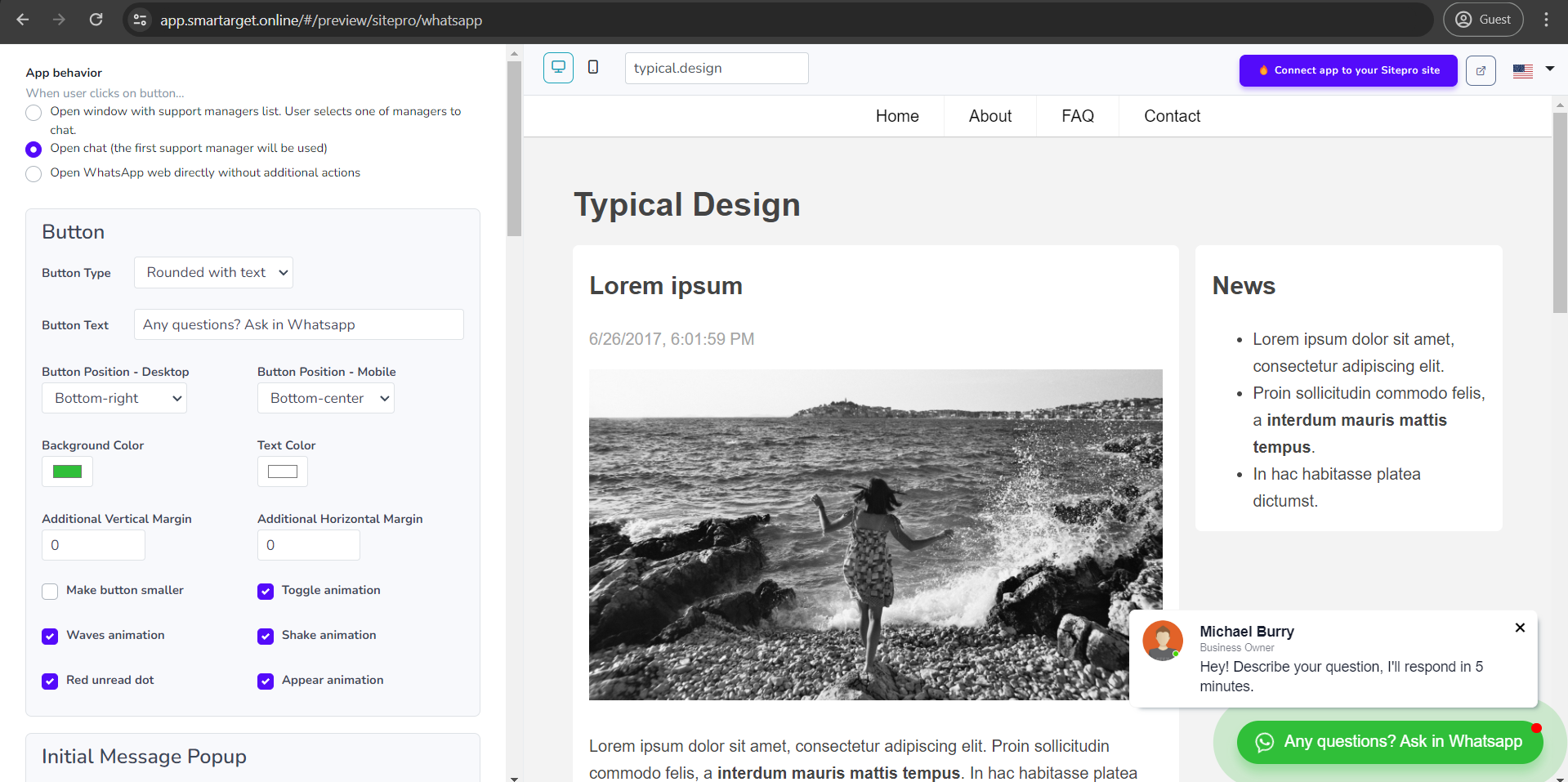The height and width of the screenshot is (782, 1568).
Task: Expand the Button Type dropdown
Action: (213, 273)
